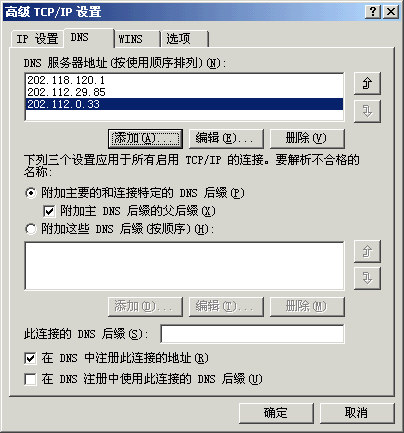This screenshot has height=433, width=404.
Task: Select DNS server 202.118.120.1 in list
Action: (x=184, y=80)
